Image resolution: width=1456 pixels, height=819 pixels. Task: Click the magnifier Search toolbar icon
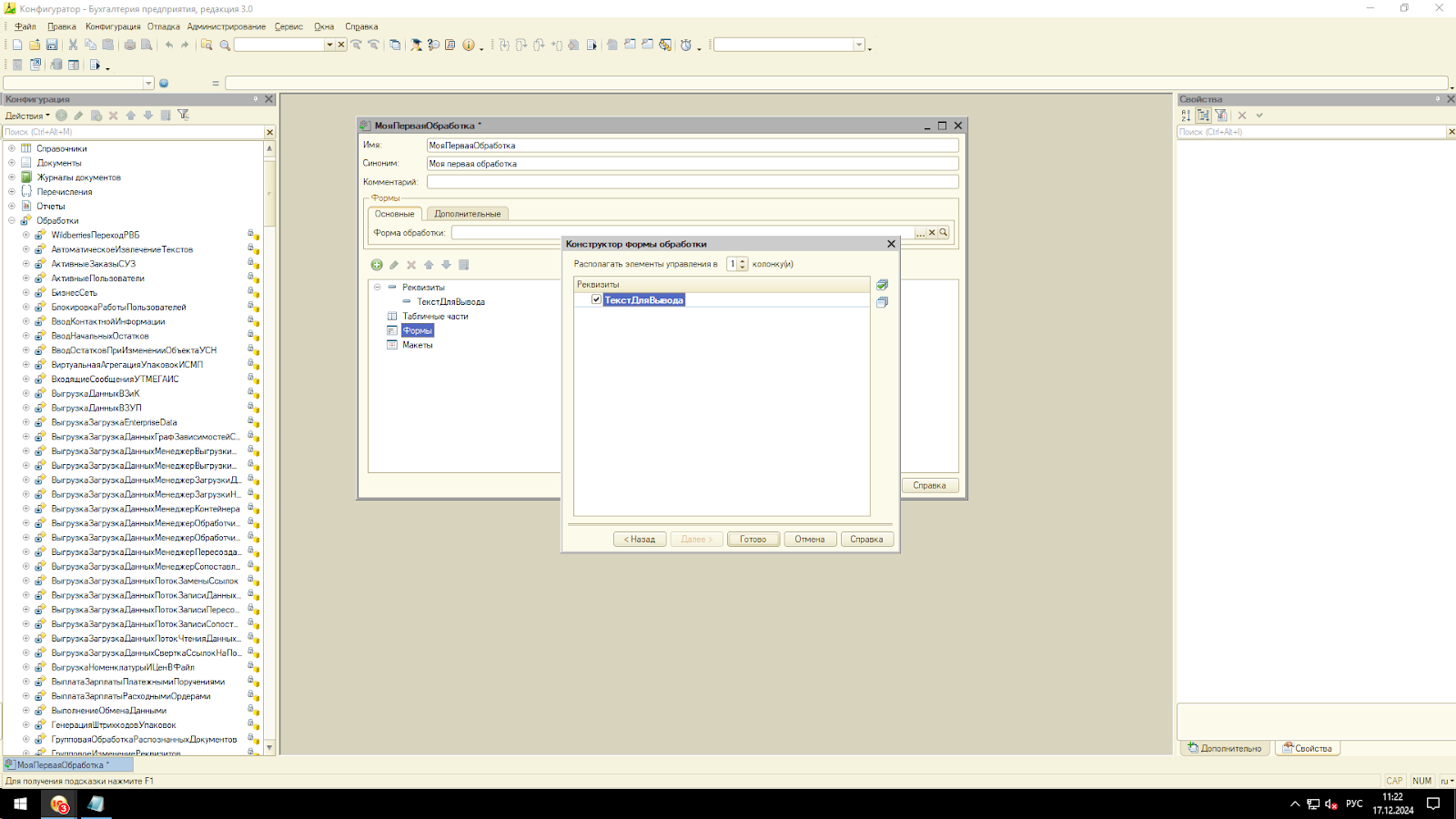pos(225,45)
